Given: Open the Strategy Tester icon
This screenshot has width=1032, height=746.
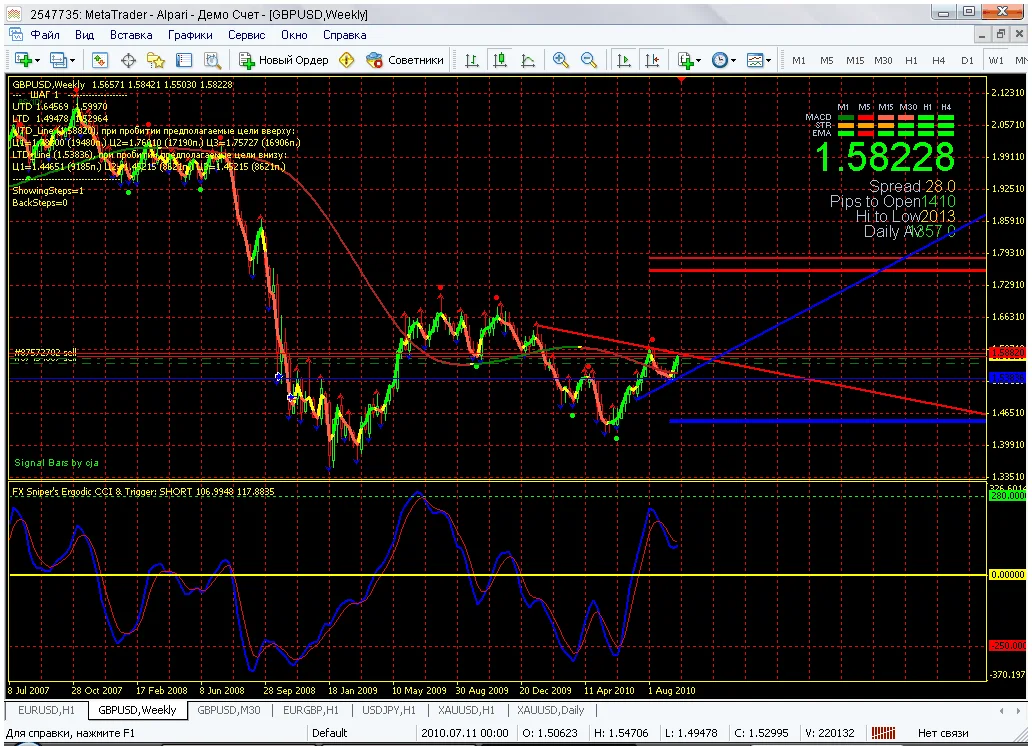Looking at the screenshot, I should pyautogui.click(x=212, y=60).
